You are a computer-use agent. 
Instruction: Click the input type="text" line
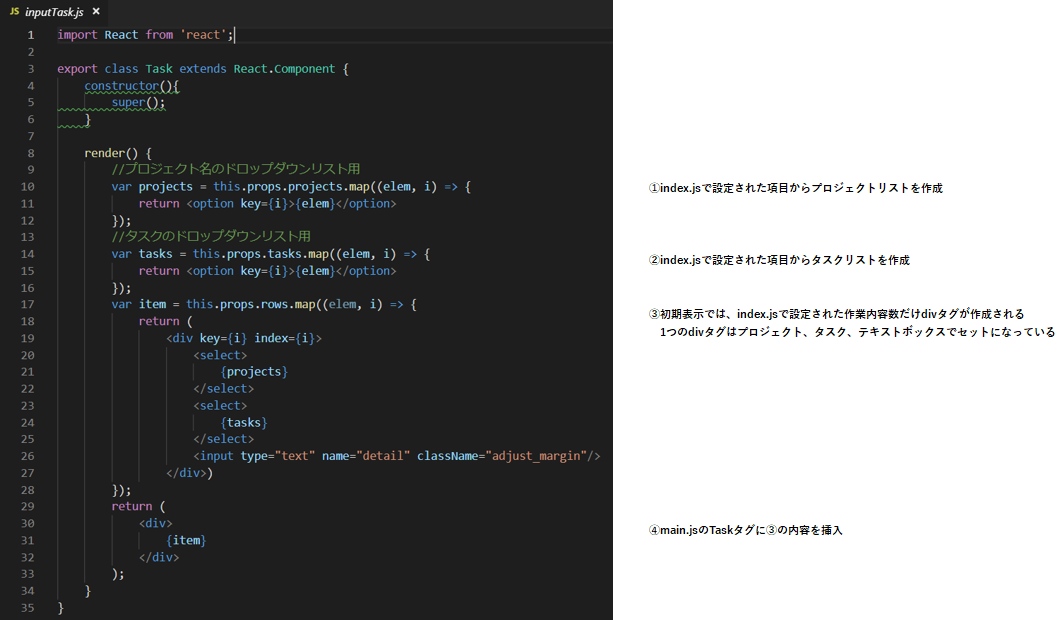397,456
